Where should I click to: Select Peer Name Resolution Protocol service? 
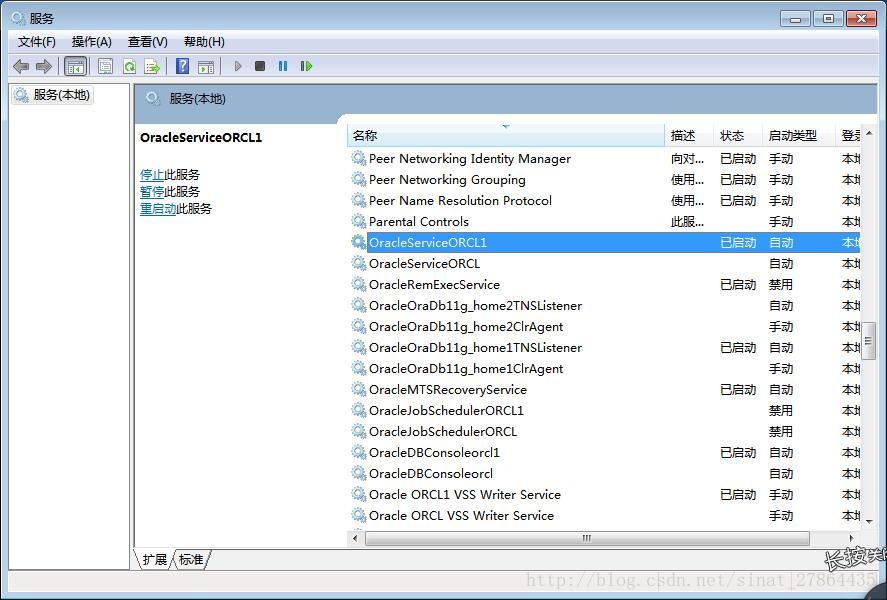pos(604,200)
